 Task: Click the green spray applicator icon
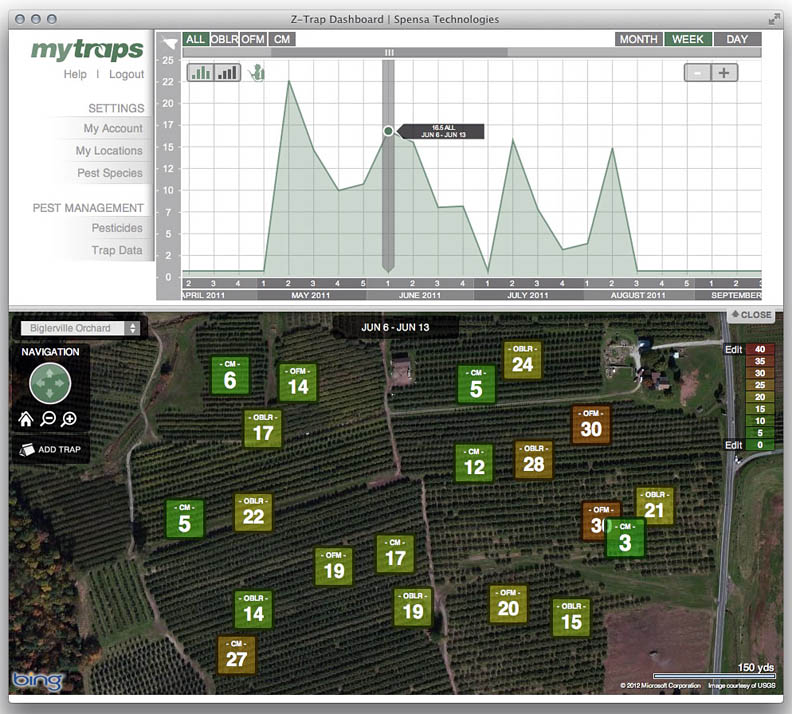256,73
